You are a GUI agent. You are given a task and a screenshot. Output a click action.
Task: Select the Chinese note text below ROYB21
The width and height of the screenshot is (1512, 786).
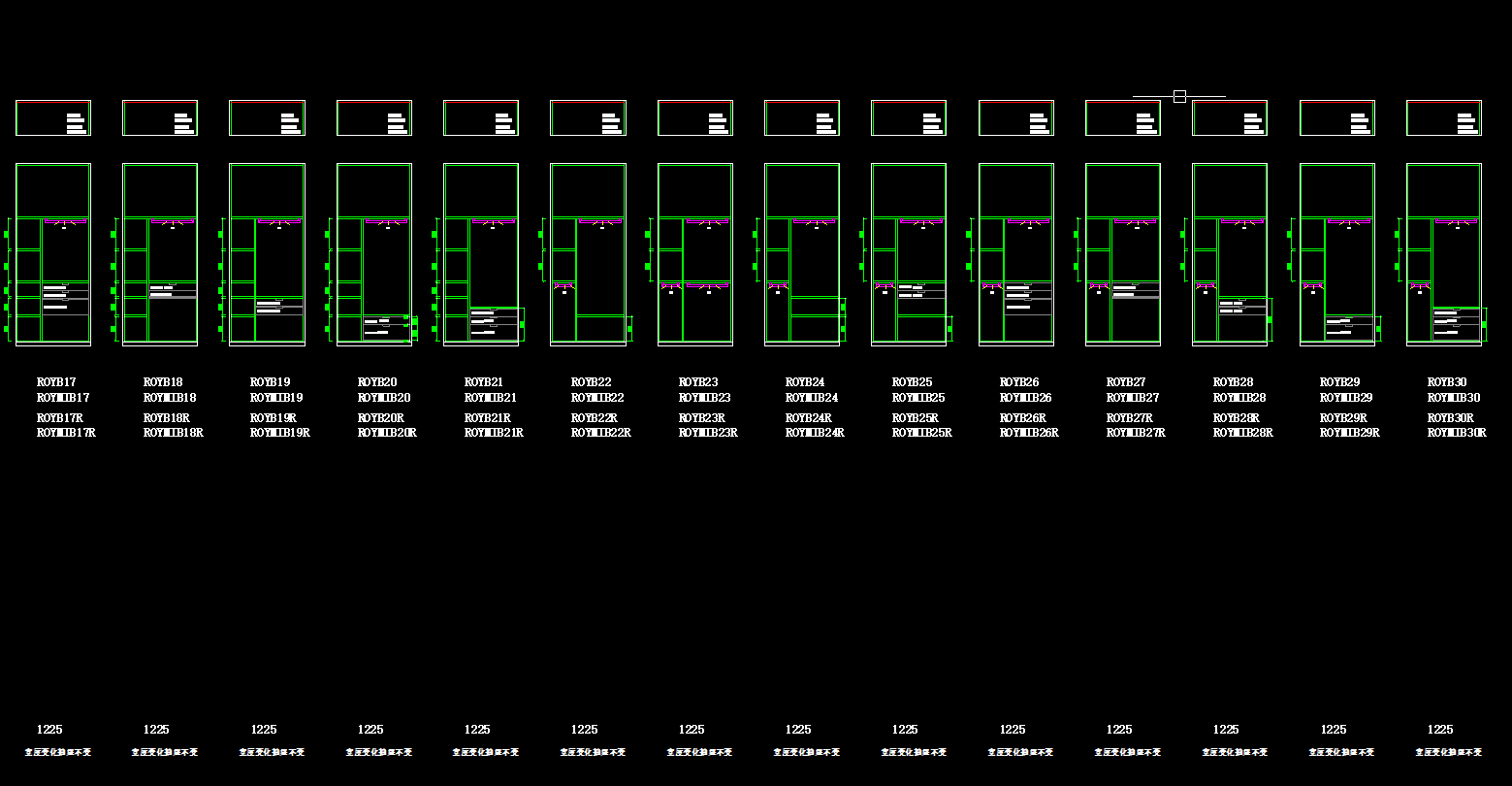tap(486, 752)
